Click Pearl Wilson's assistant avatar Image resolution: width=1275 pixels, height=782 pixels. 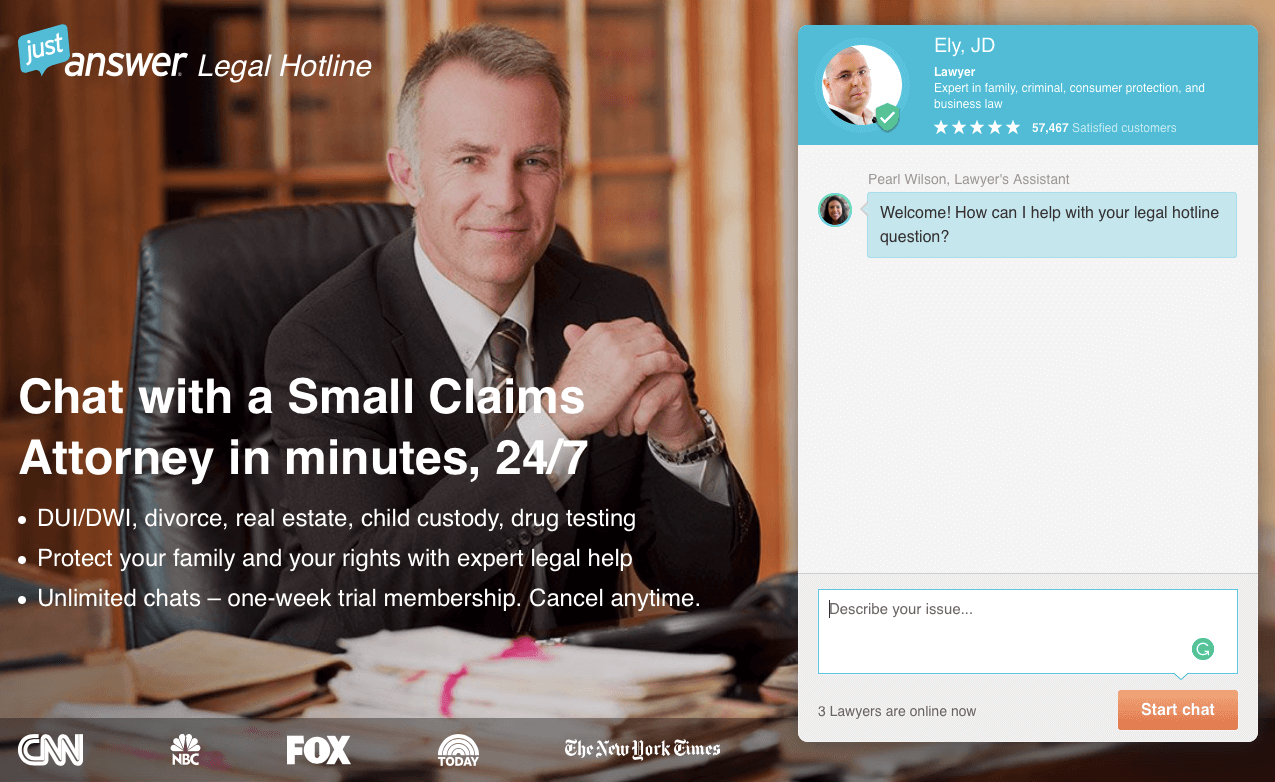point(835,210)
